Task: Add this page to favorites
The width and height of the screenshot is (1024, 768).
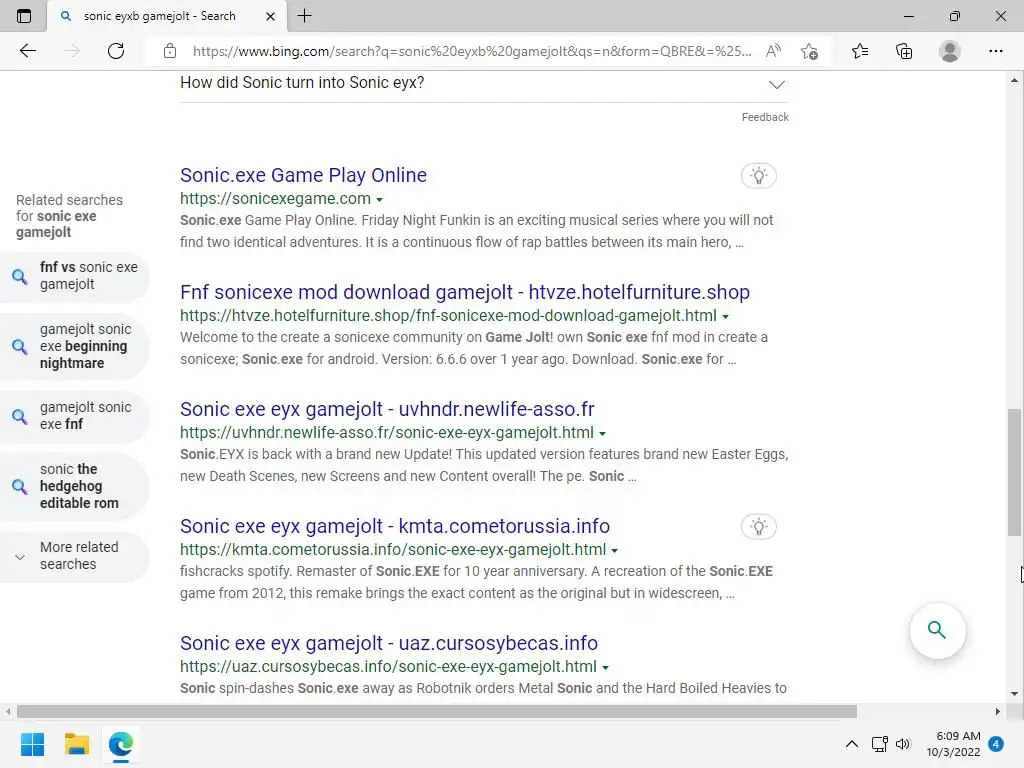Action: [x=810, y=51]
